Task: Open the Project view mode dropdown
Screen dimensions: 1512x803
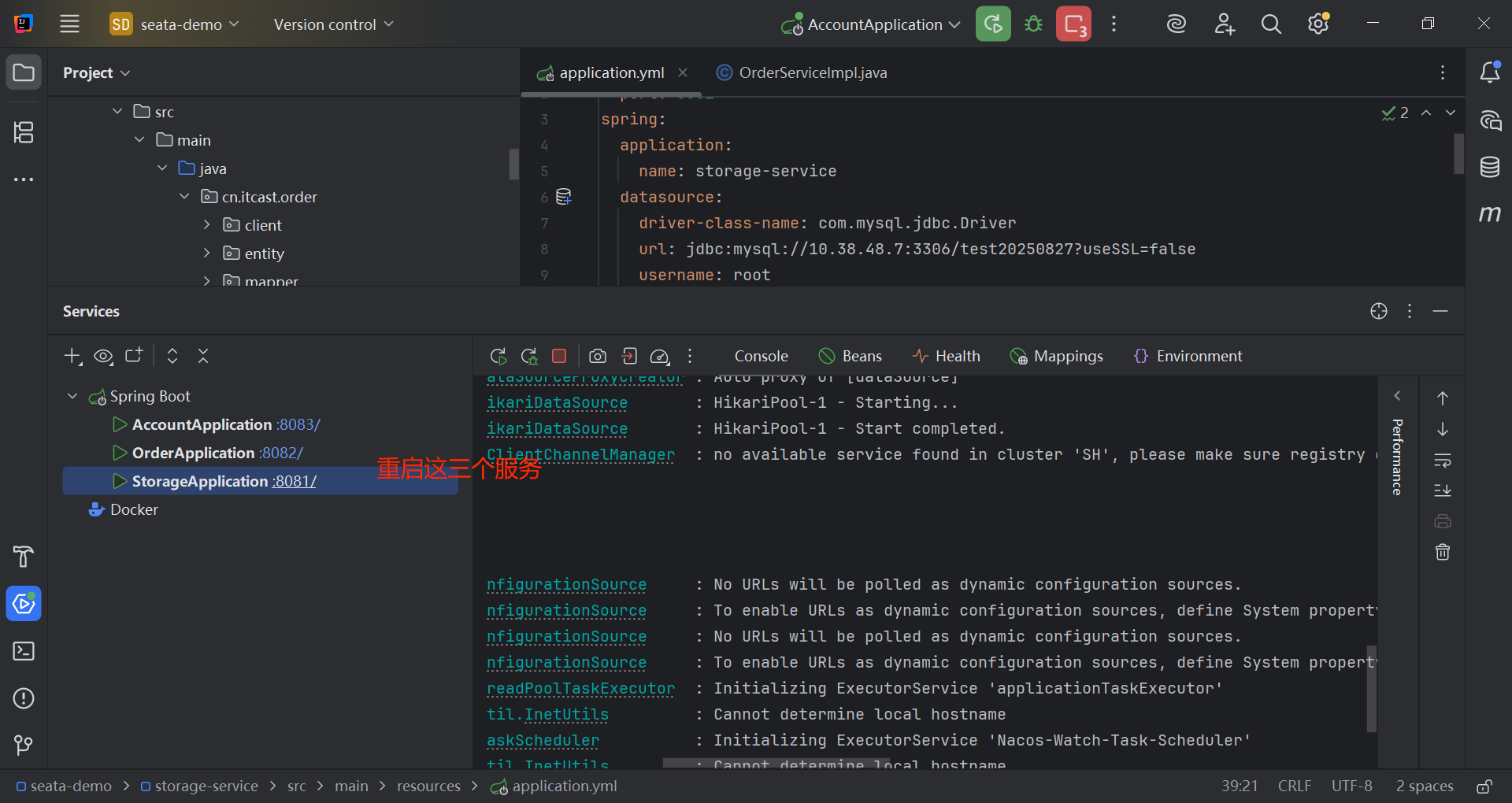Action: pos(96,72)
